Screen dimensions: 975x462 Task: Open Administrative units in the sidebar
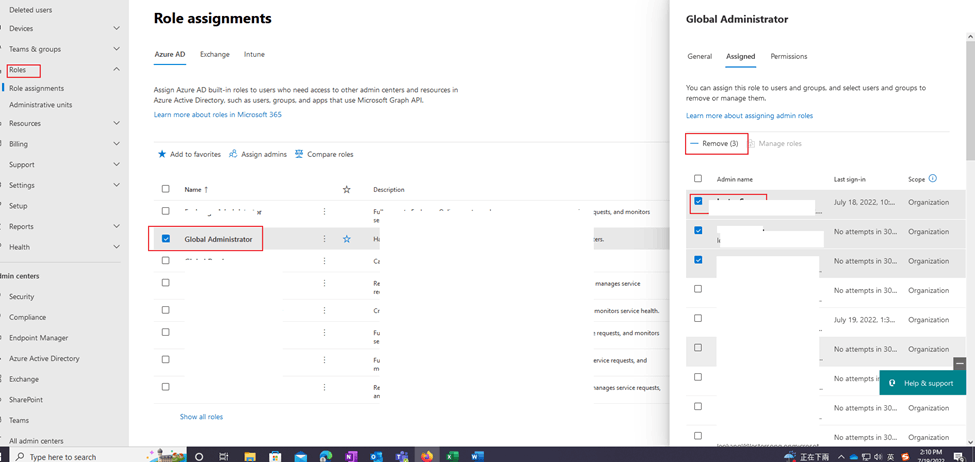(40, 105)
